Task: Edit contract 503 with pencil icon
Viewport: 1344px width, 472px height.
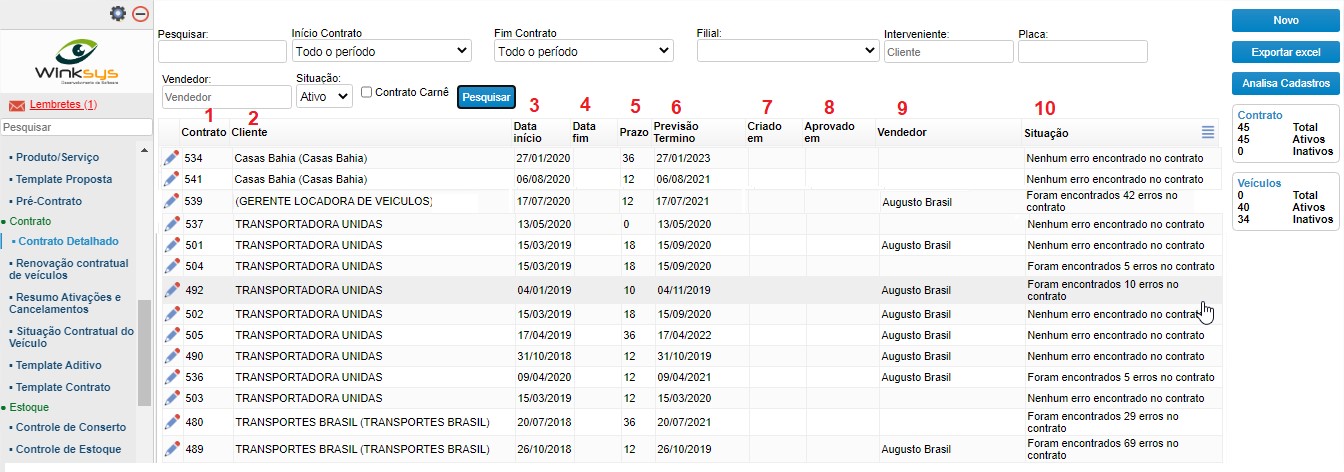Action: click(171, 398)
